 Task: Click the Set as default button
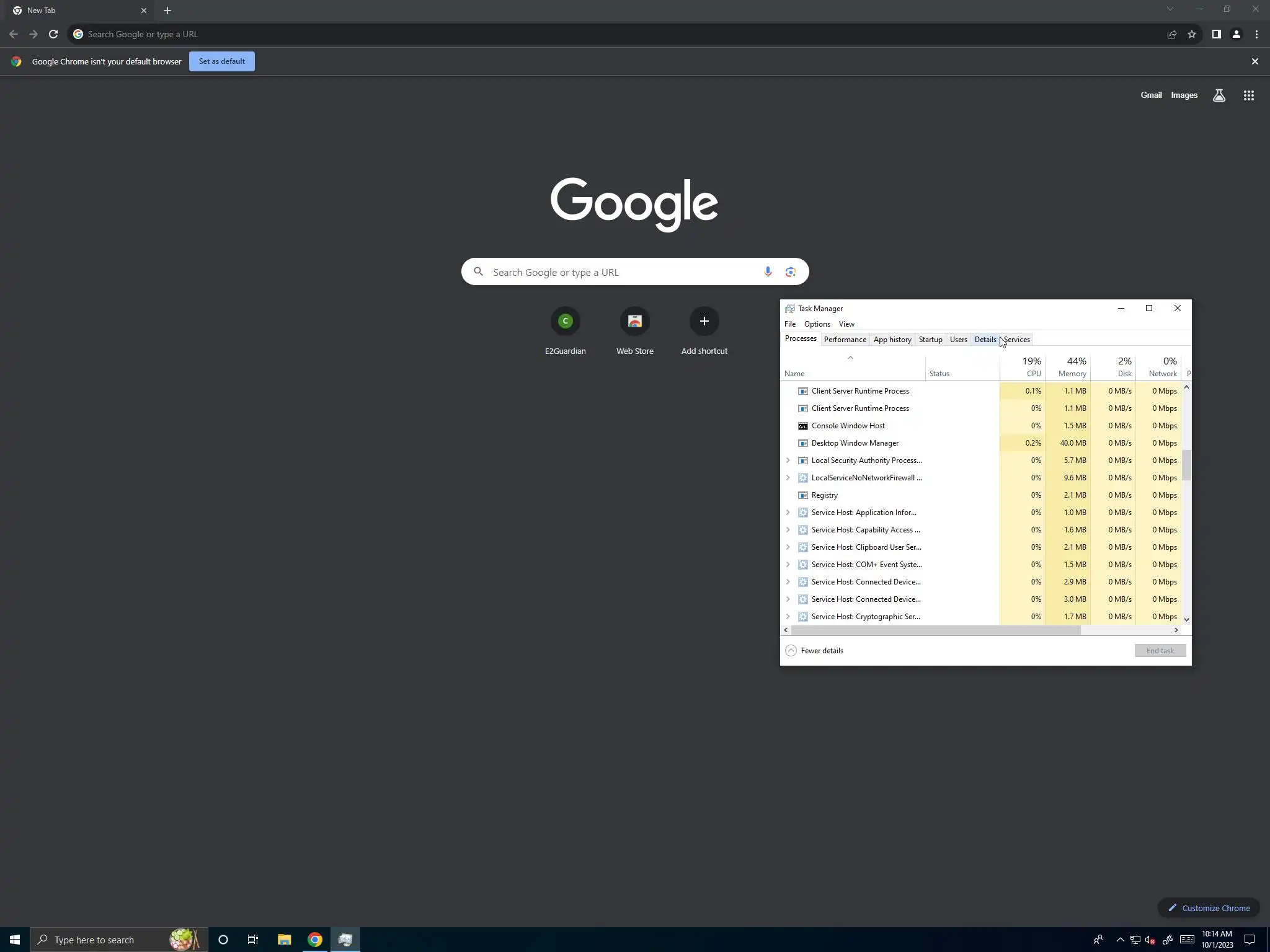[x=221, y=61]
